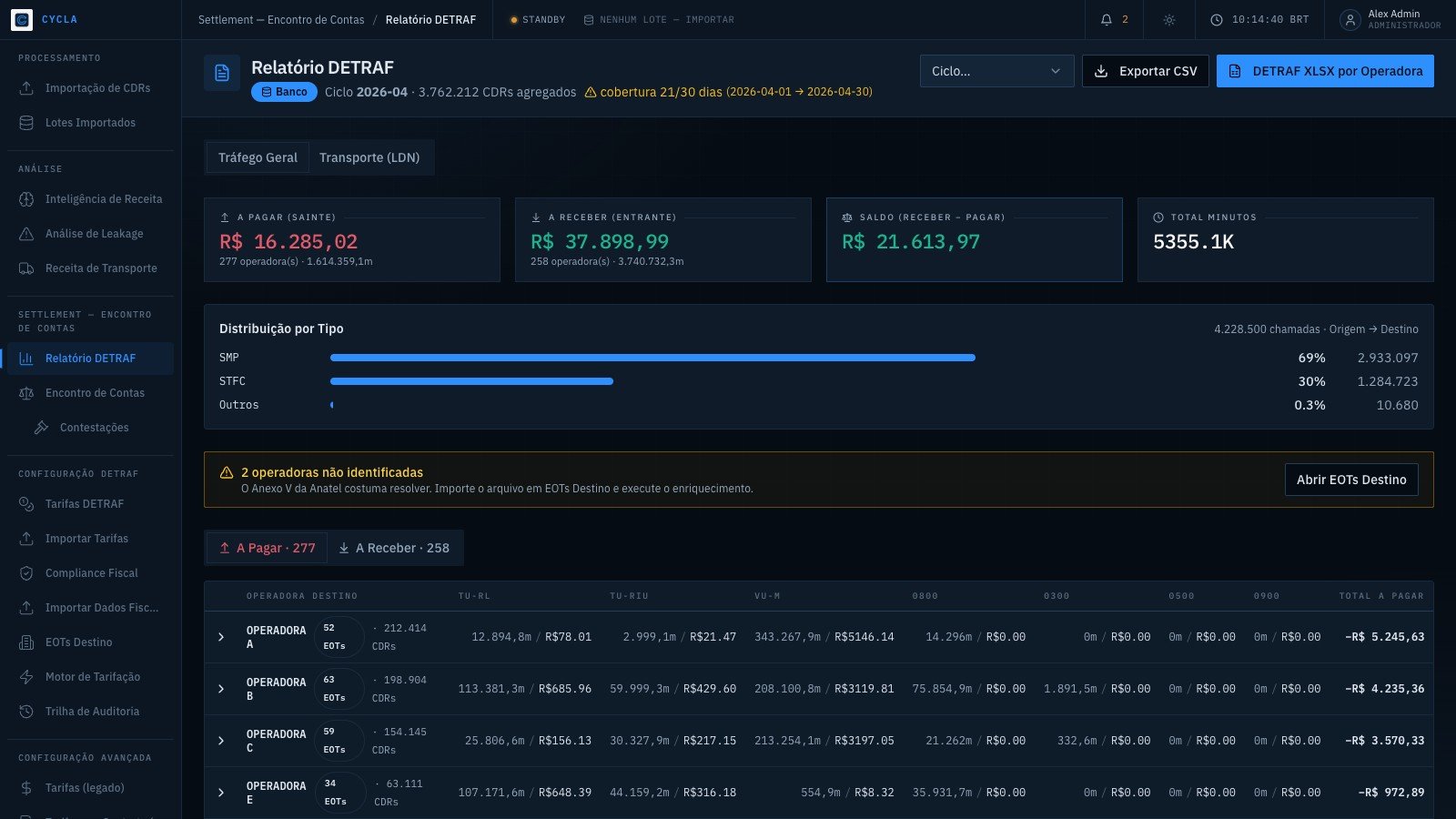
Task: Open Importação de CDRs upload icon
Action: point(26,88)
